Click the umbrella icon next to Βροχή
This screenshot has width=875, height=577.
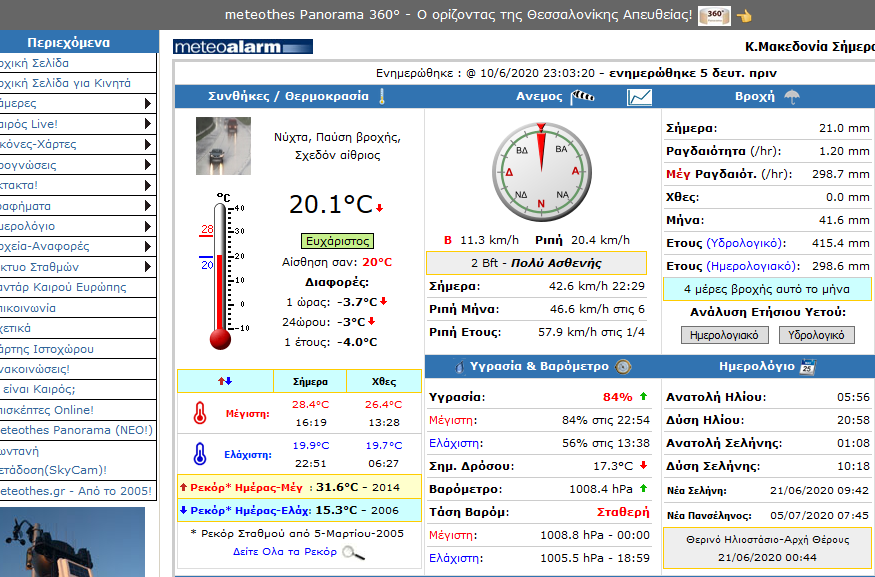[792, 97]
